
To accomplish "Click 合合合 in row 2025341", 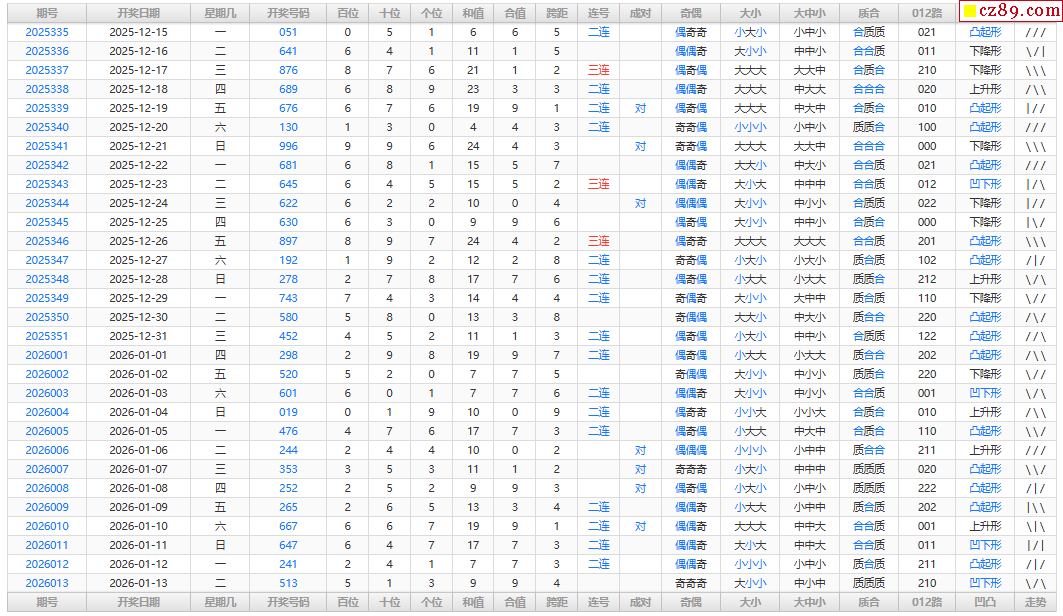I will [x=868, y=146].
